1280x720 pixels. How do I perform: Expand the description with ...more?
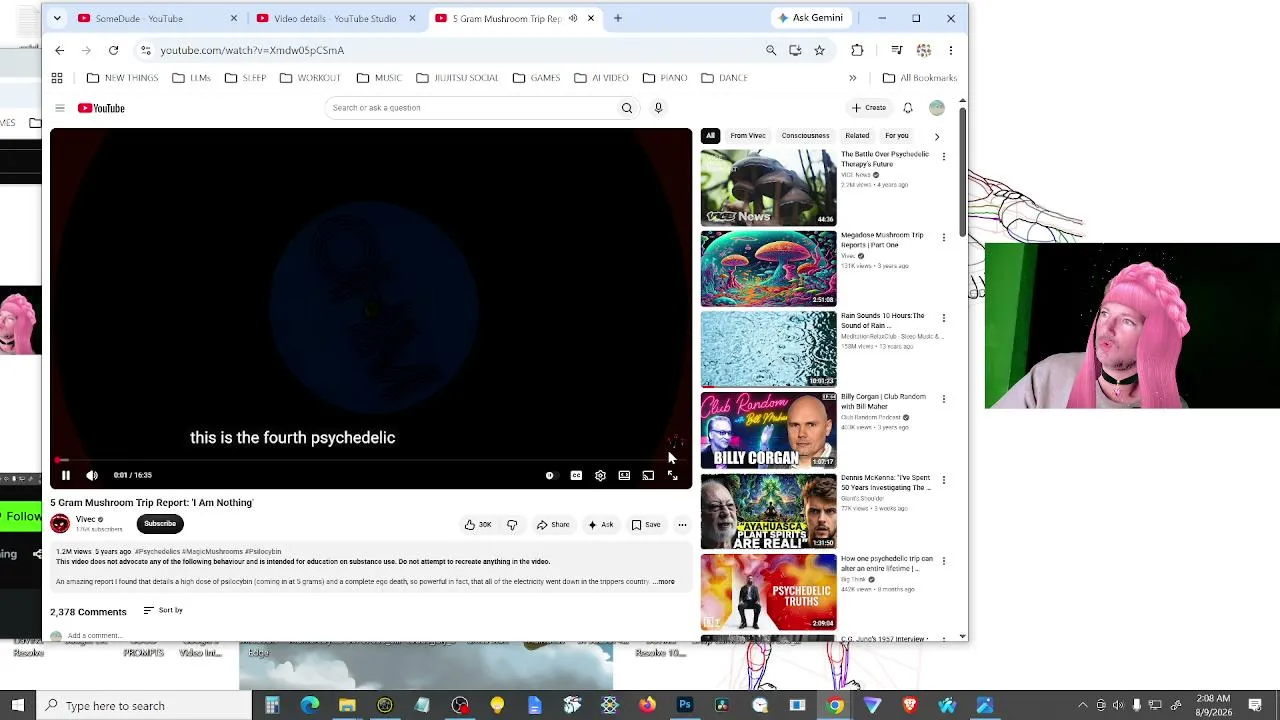(664, 582)
